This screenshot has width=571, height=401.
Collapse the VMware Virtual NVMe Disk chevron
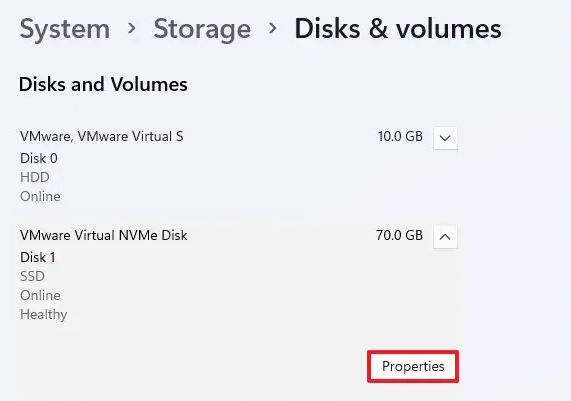tap(445, 237)
